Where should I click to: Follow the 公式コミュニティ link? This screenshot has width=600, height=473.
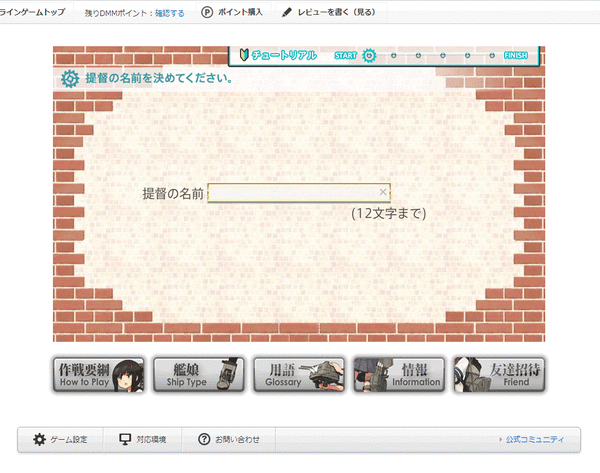535,440
